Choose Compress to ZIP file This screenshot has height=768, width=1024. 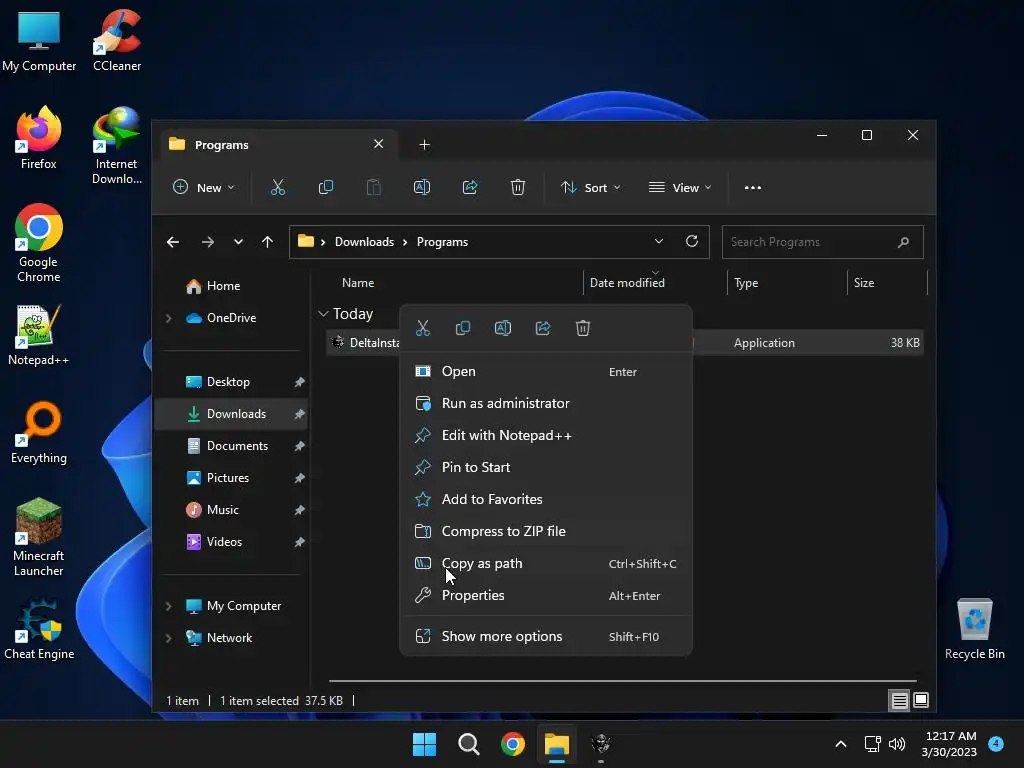[x=545, y=532]
